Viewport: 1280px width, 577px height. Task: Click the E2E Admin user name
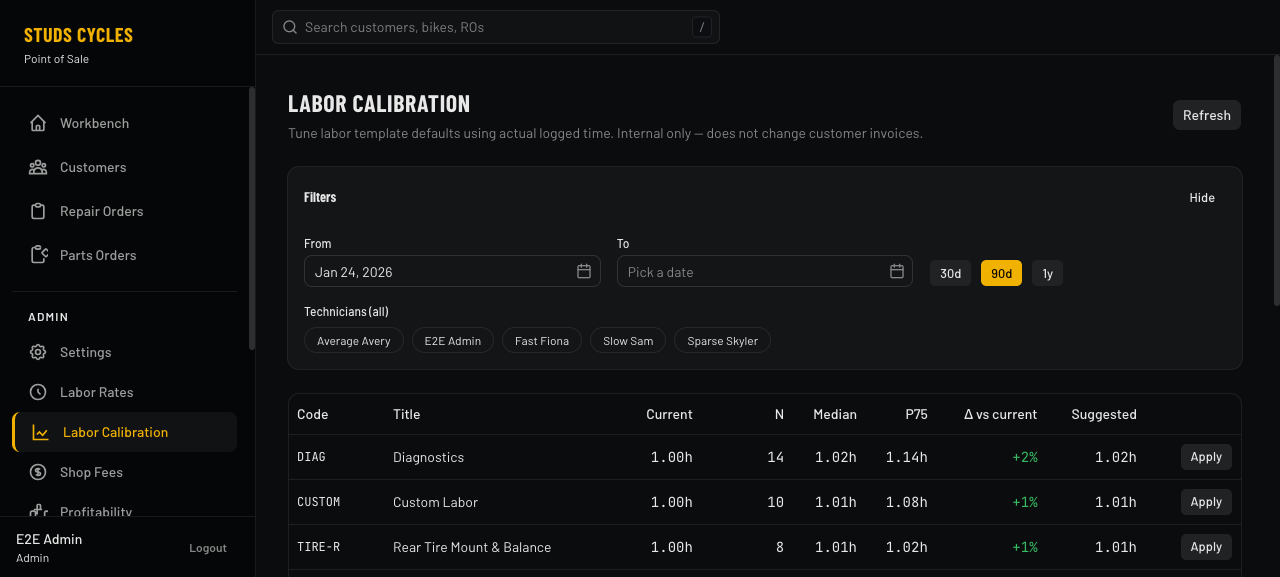[49, 539]
